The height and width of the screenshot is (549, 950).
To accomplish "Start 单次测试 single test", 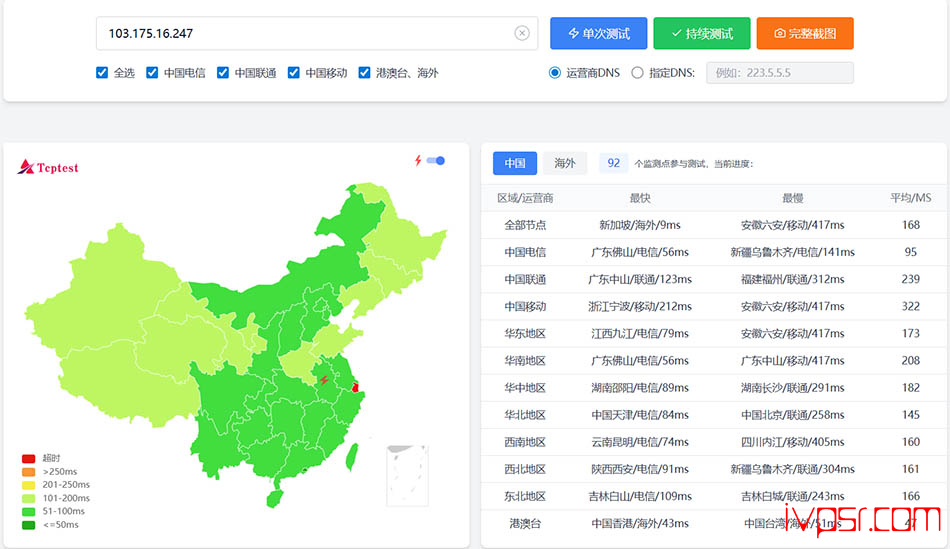I will [x=599, y=33].
